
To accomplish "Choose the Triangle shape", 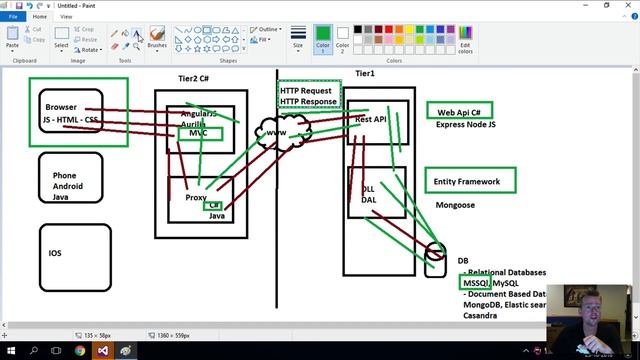I will [x=235, y=30].
